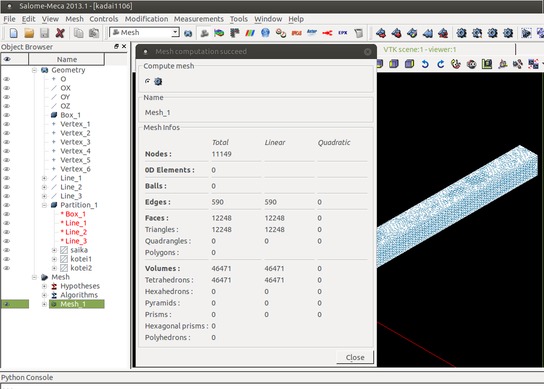Image resolution: width=544 pixels, height=389 pixels.
Task: Click the New document icon
Action: click(x=14, y=33)
